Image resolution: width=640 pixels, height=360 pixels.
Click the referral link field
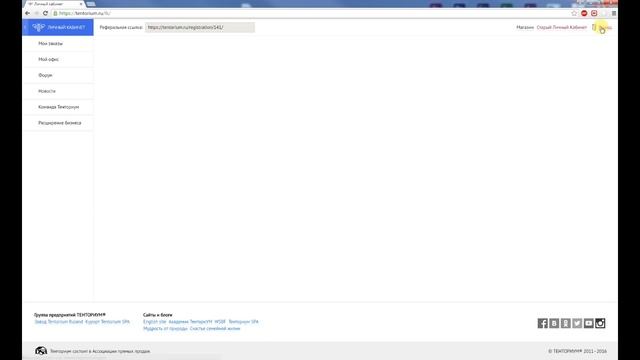(x=200, y=27)
